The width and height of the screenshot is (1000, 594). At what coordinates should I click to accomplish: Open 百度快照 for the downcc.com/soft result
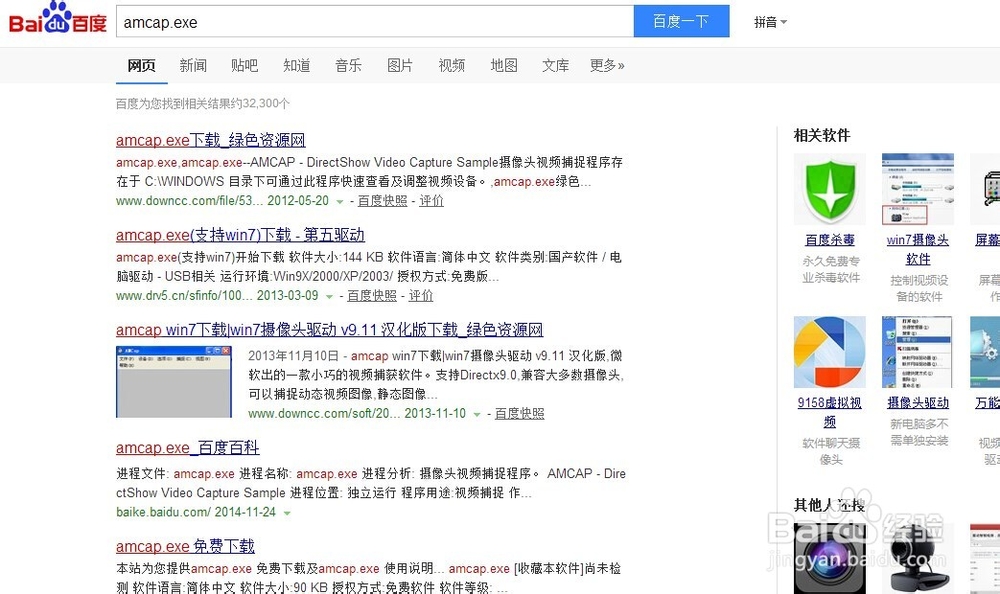(520, 413)
